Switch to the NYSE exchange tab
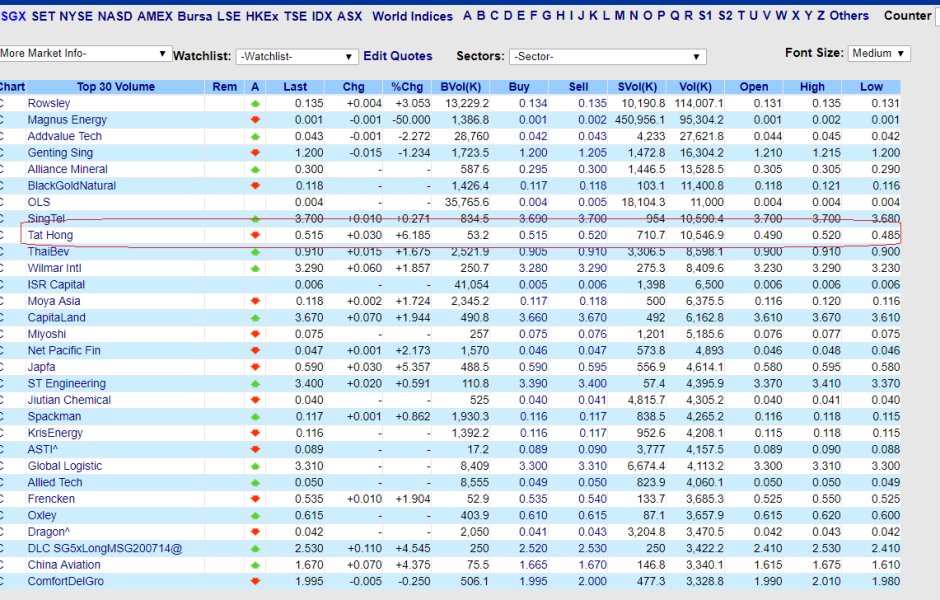 coord(76,16)
